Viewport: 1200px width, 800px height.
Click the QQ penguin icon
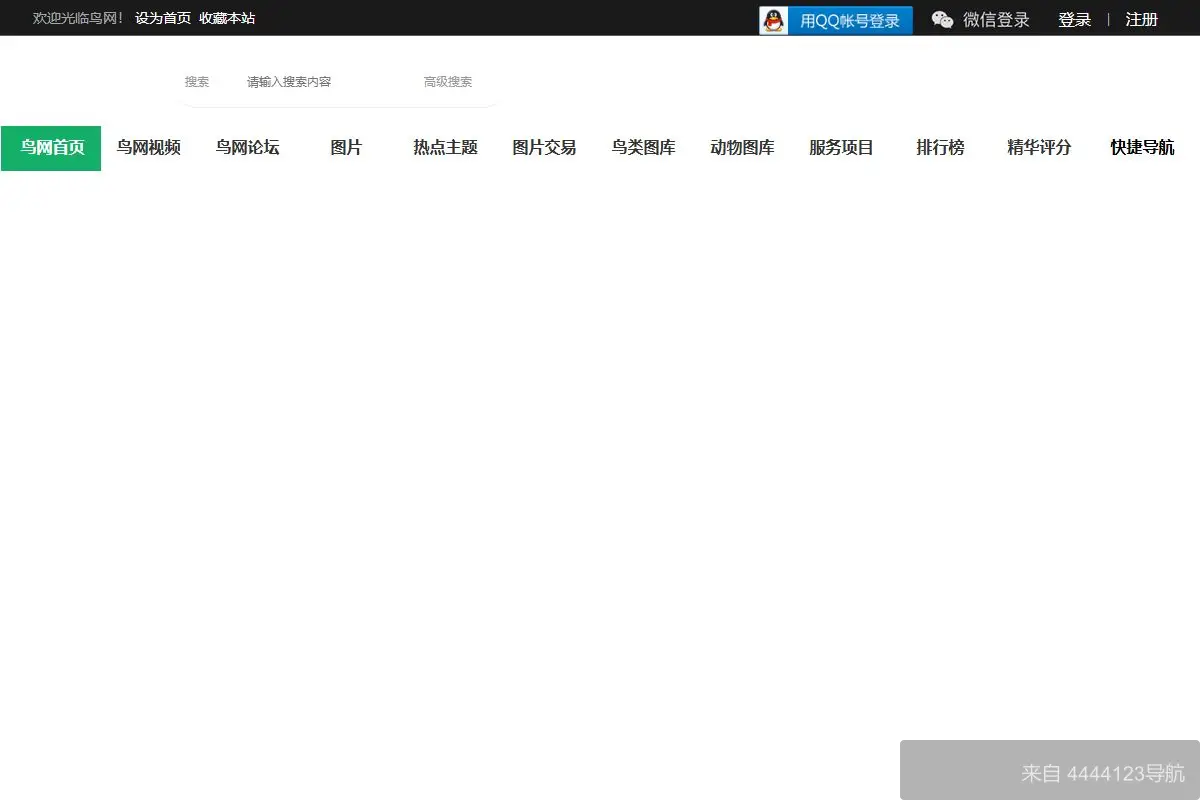click(772, 19)
